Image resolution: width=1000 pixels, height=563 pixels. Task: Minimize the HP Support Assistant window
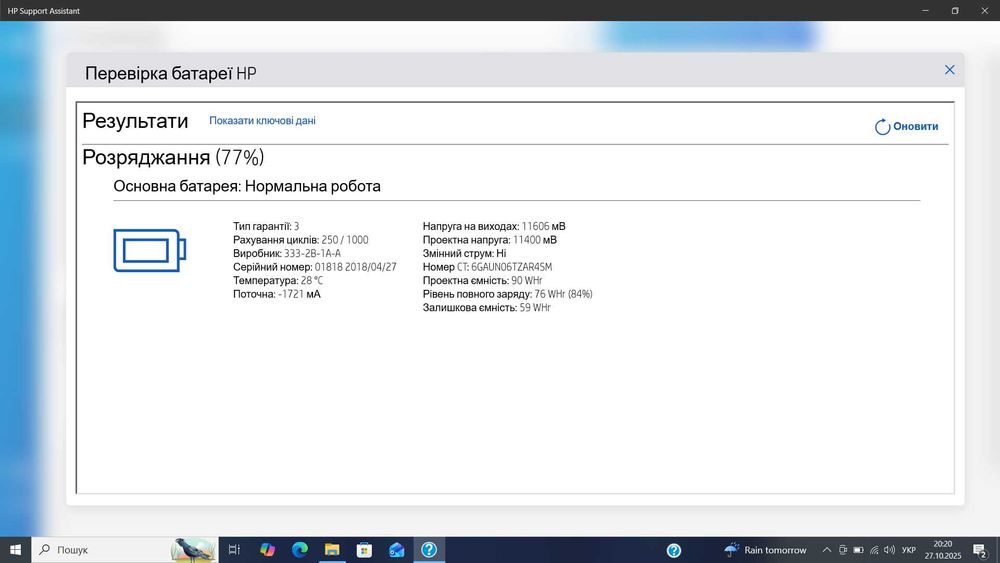click(925, 10)
